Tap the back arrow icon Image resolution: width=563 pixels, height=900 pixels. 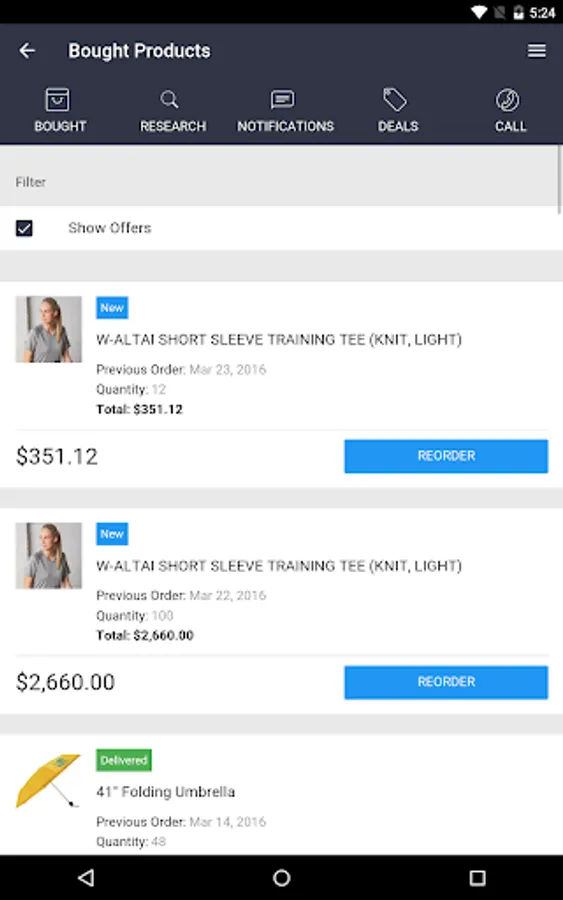[x=27, y=51]
